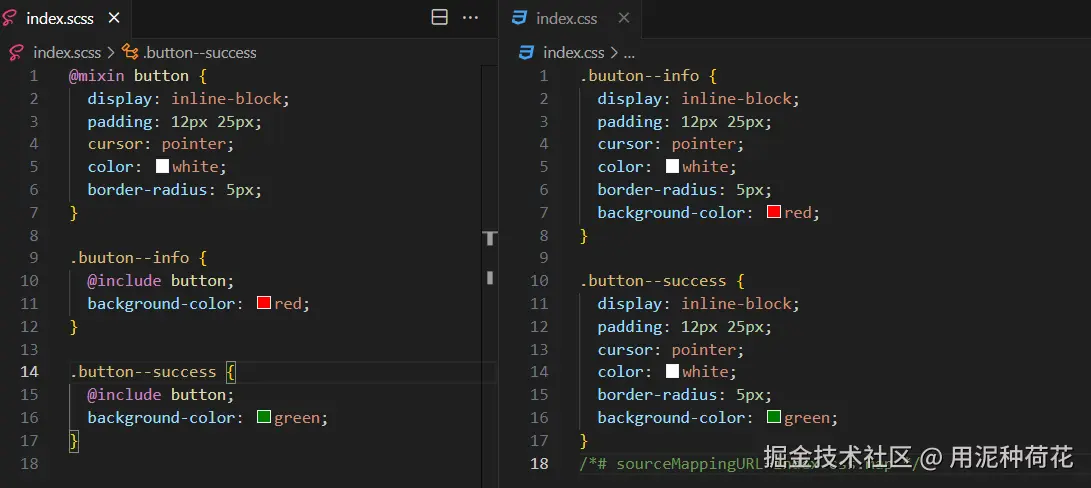Click @include button on scss line 15
Viewport: 1091px width, 488px height.
click(x=161, y=395)
